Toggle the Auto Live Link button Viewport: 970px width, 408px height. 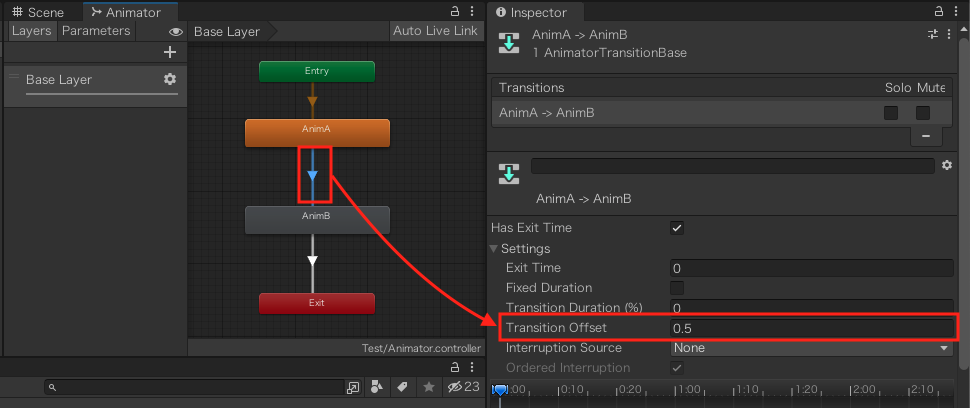(x=436, y=31)
